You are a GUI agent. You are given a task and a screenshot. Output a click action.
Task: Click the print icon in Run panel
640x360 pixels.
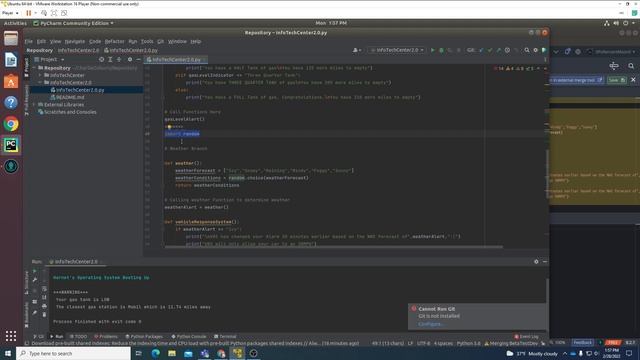(44, 306)
